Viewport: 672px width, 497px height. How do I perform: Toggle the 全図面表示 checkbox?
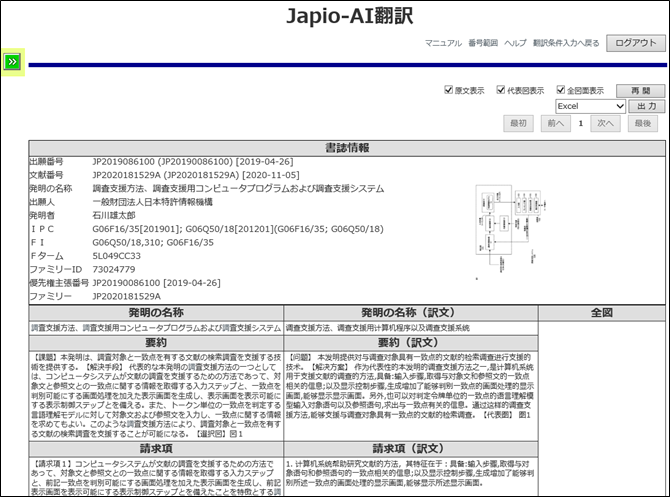tap(561, 90)
